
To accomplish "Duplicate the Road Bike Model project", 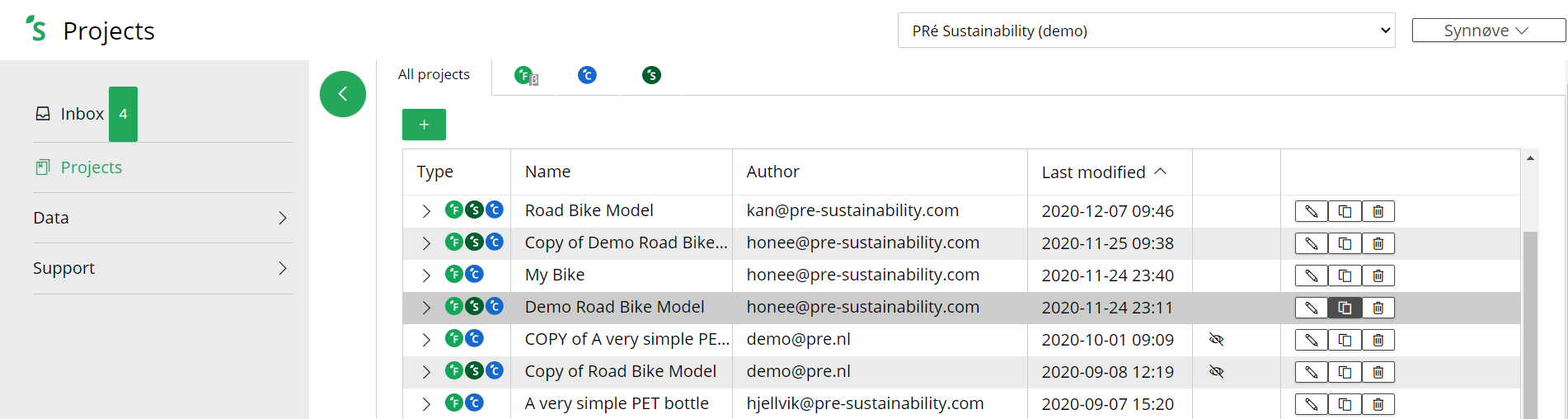I will click(1345, 211).
